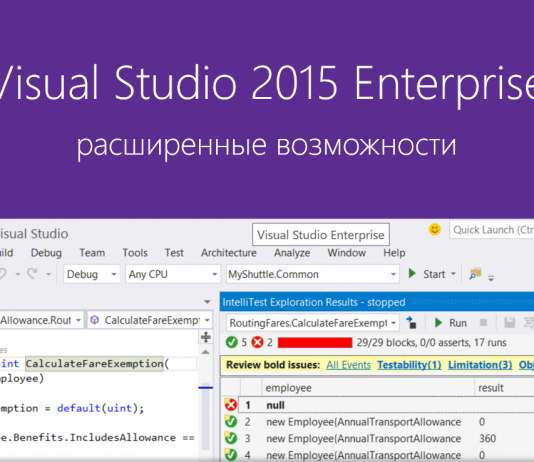The height and width of the screenshot is (462, 534).
Task: Click the green Start play icon
Action: [x=412, y=273]
